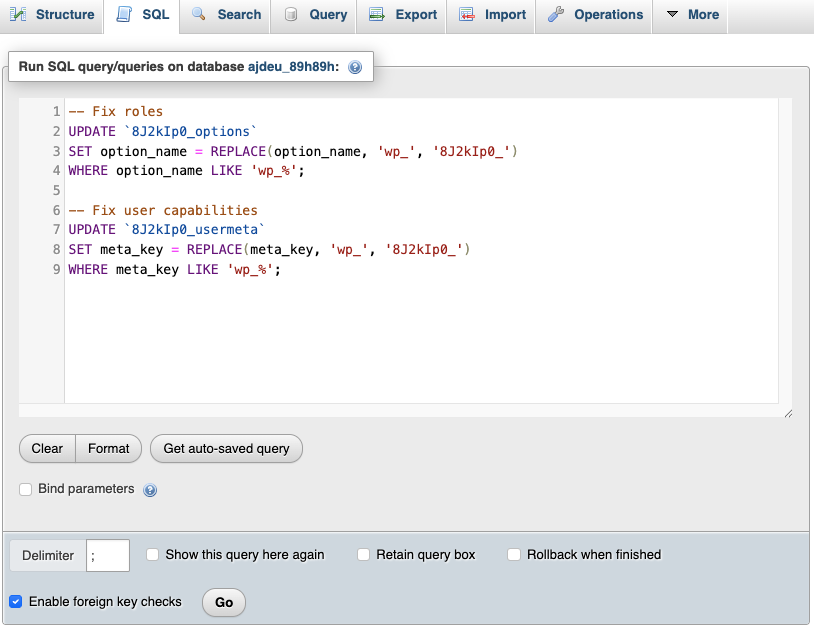Click `8J2kIp0_options` table name in editor
Screen dimensions: 814x633
coord(191,131)
